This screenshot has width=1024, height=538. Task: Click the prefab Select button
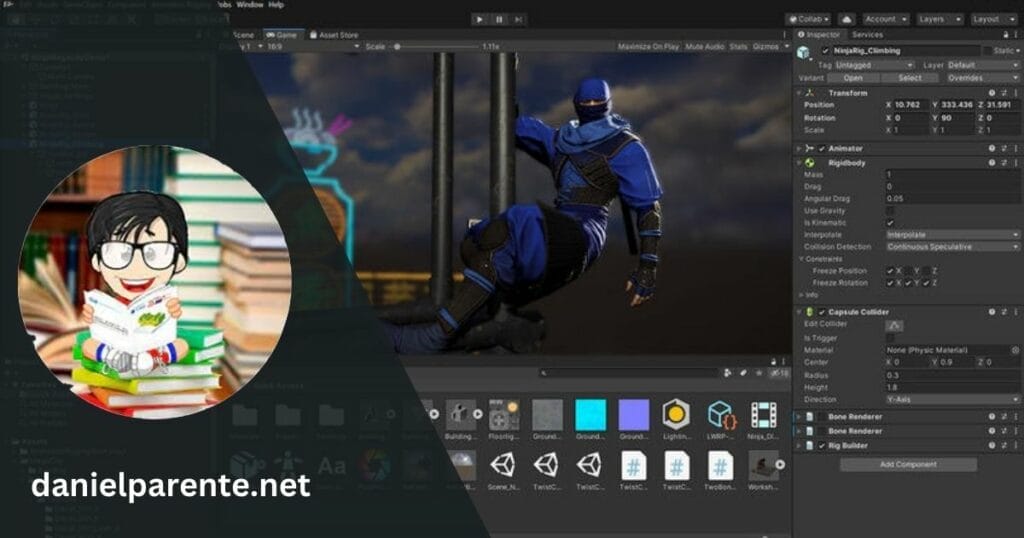pos(910,78)
